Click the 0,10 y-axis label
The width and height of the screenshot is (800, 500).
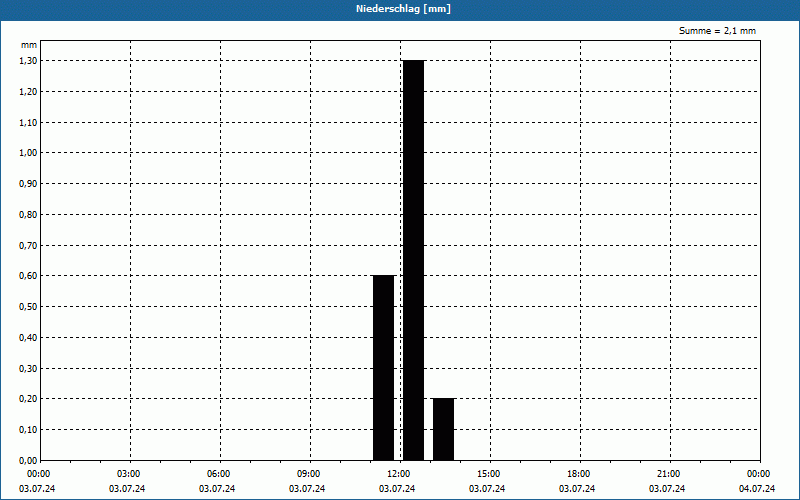[x=28, y=430]
